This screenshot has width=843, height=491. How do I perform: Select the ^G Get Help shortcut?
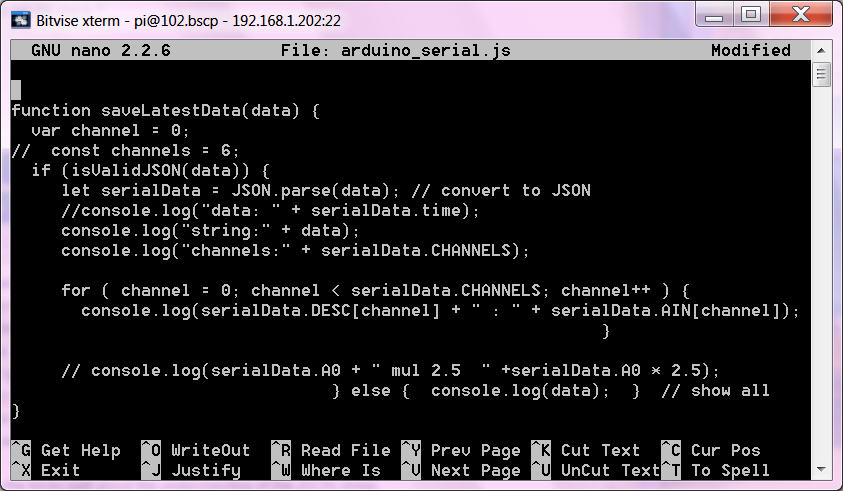point(66,450)
